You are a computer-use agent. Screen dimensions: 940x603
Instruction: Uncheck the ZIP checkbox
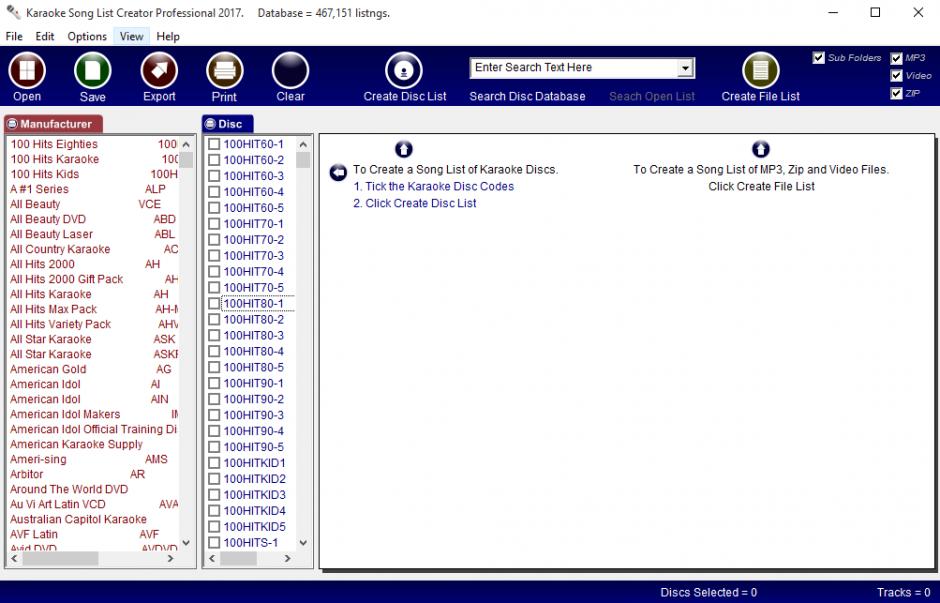[896, 94]
